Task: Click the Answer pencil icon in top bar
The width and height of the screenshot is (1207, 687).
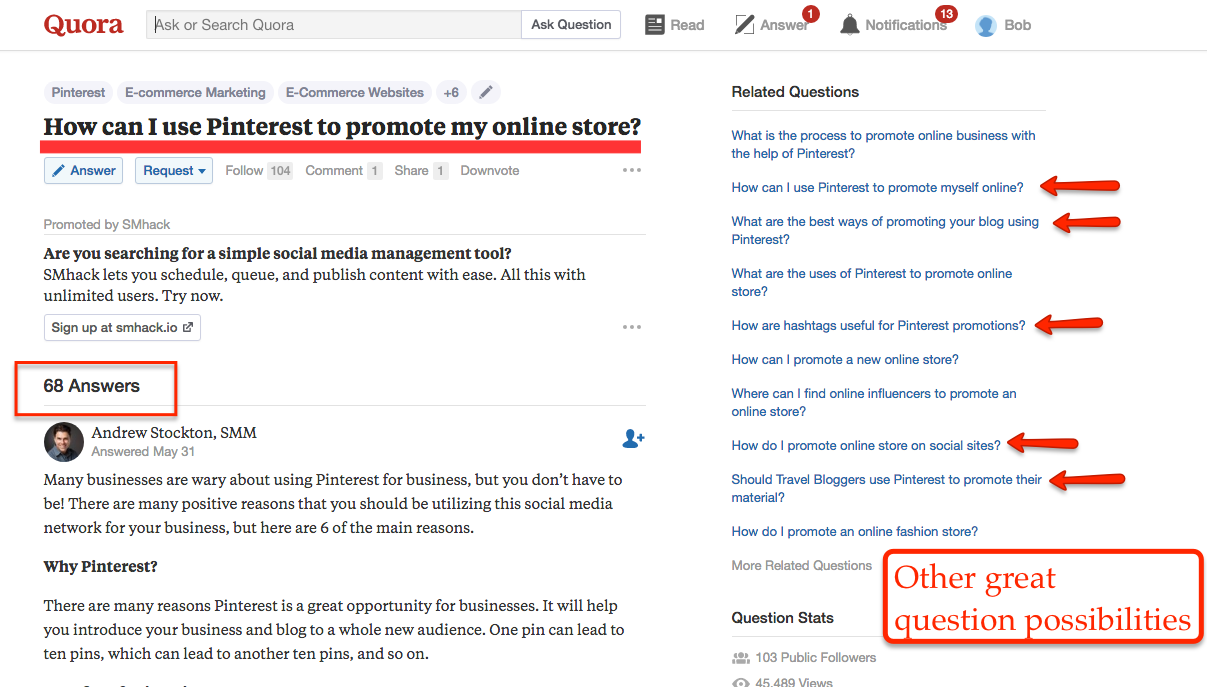Action: (742, 24)
